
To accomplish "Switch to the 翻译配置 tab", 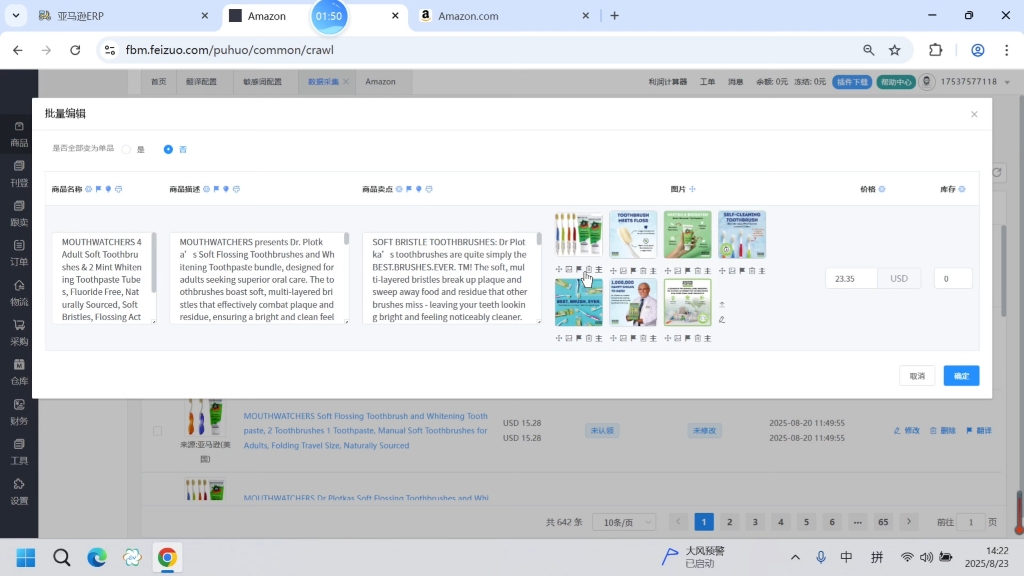I will (201, 82).
